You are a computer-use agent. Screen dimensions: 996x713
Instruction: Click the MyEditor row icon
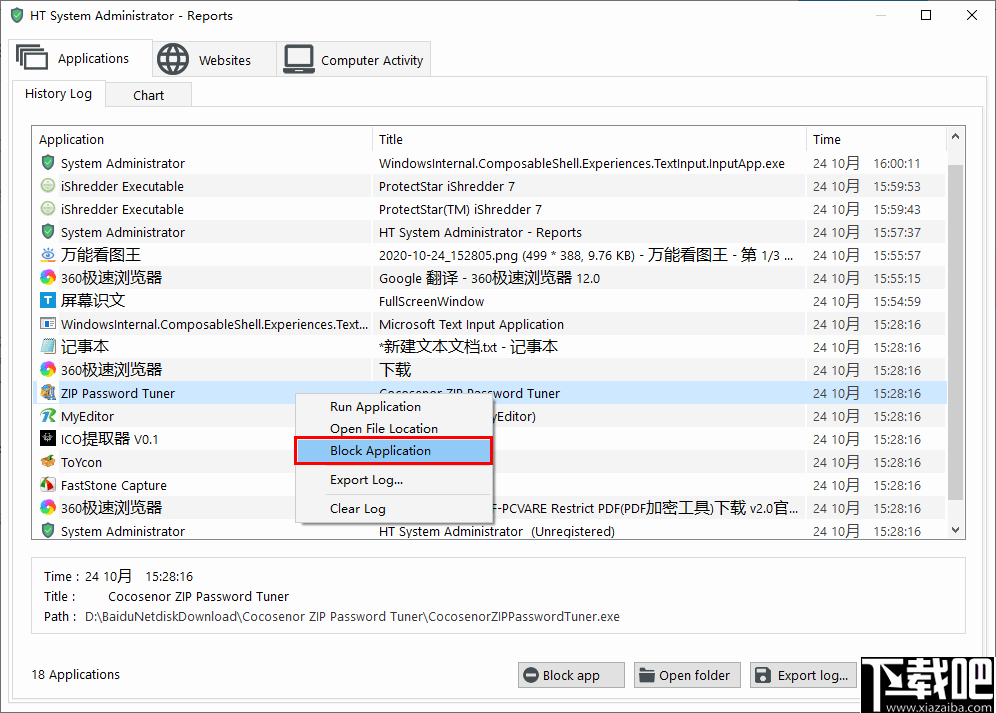click(47, 416)
